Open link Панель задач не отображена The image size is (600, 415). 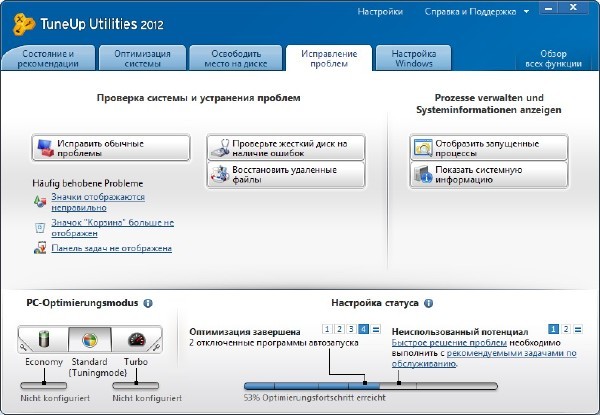pos(111,248)
